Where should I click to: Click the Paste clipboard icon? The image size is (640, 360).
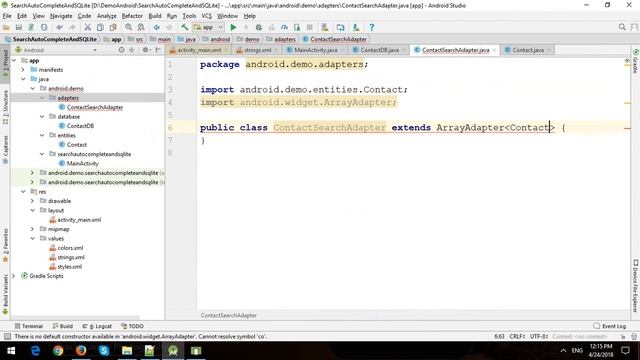113,27
